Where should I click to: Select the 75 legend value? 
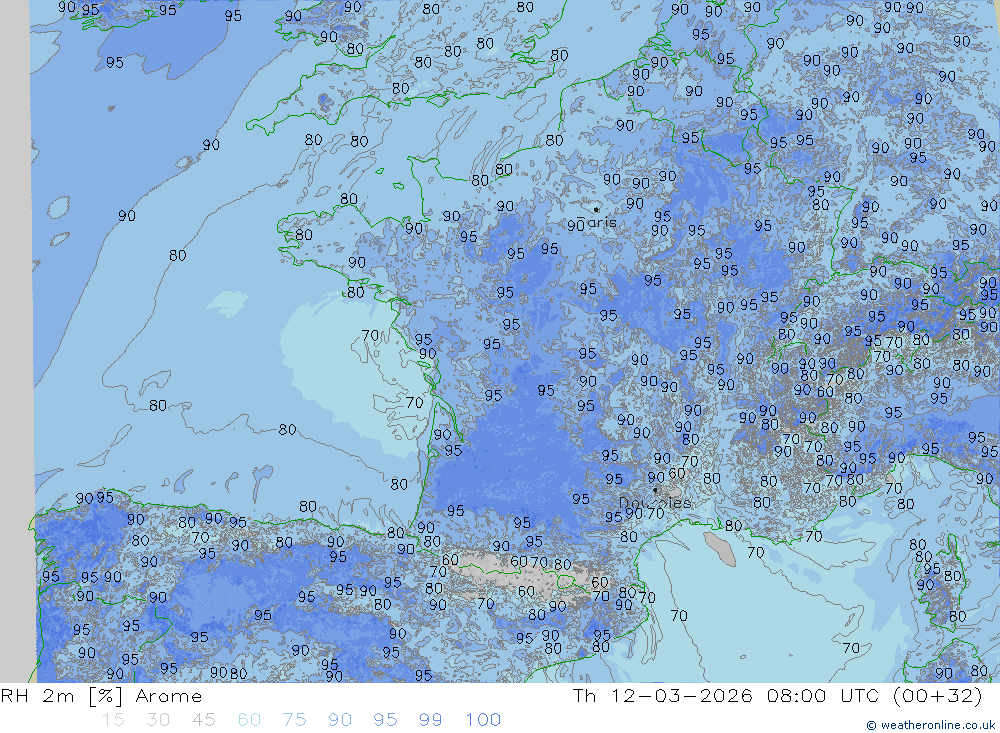click(x=294, y=720)
